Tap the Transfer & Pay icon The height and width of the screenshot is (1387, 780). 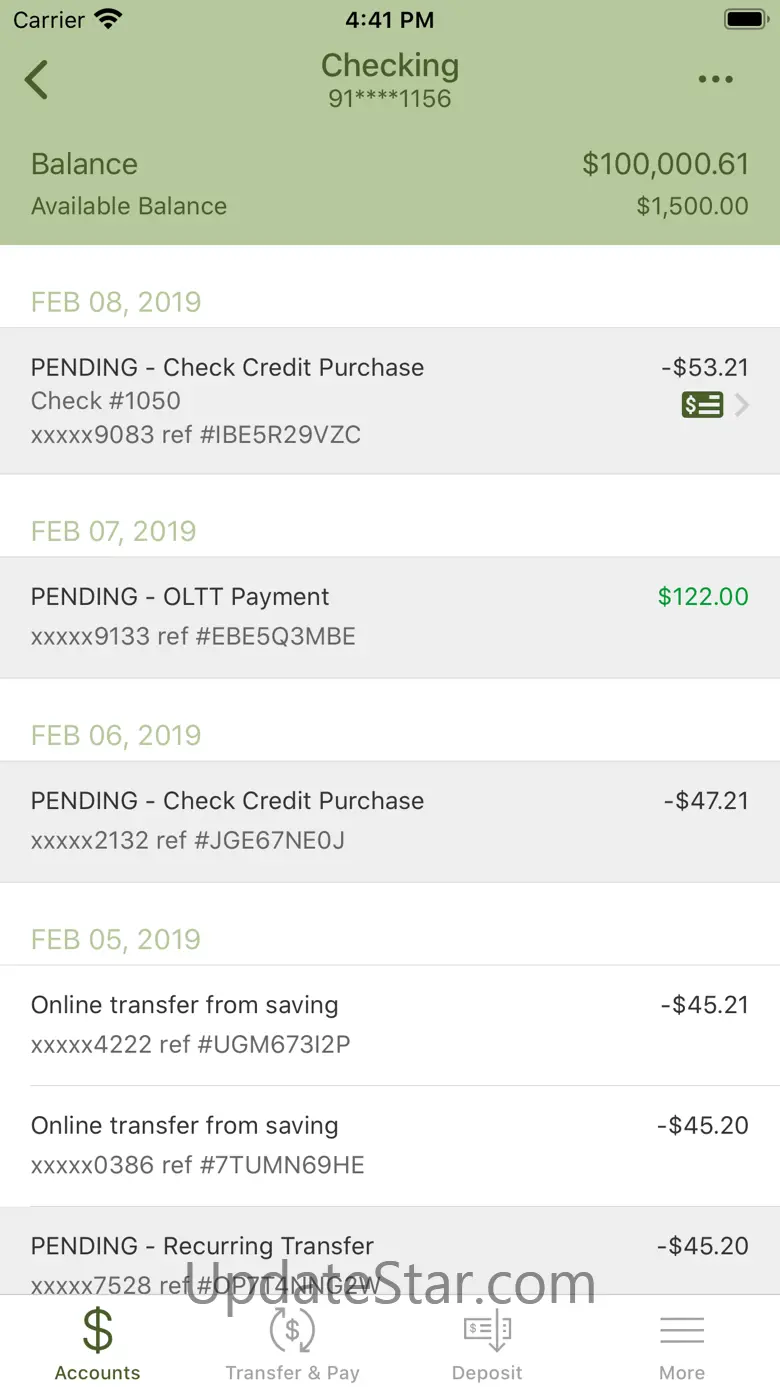292,1331
